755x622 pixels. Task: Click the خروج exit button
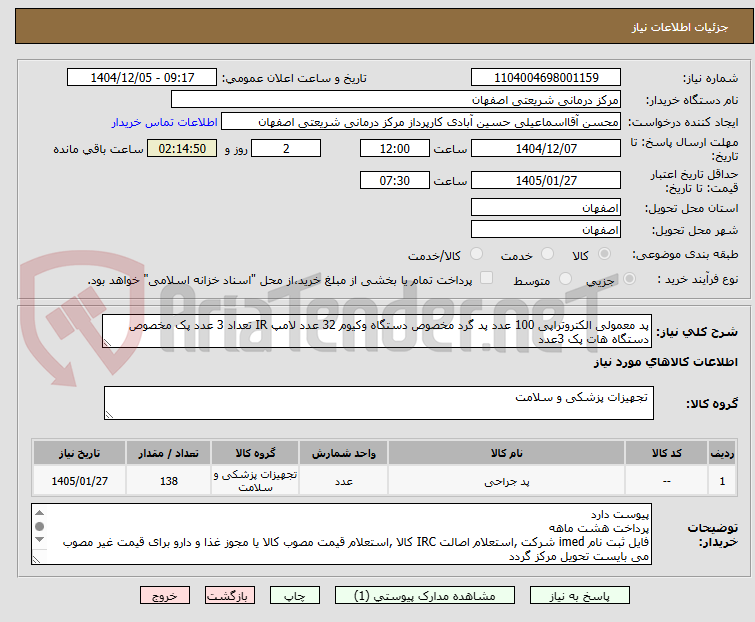[x=165, y=596]
